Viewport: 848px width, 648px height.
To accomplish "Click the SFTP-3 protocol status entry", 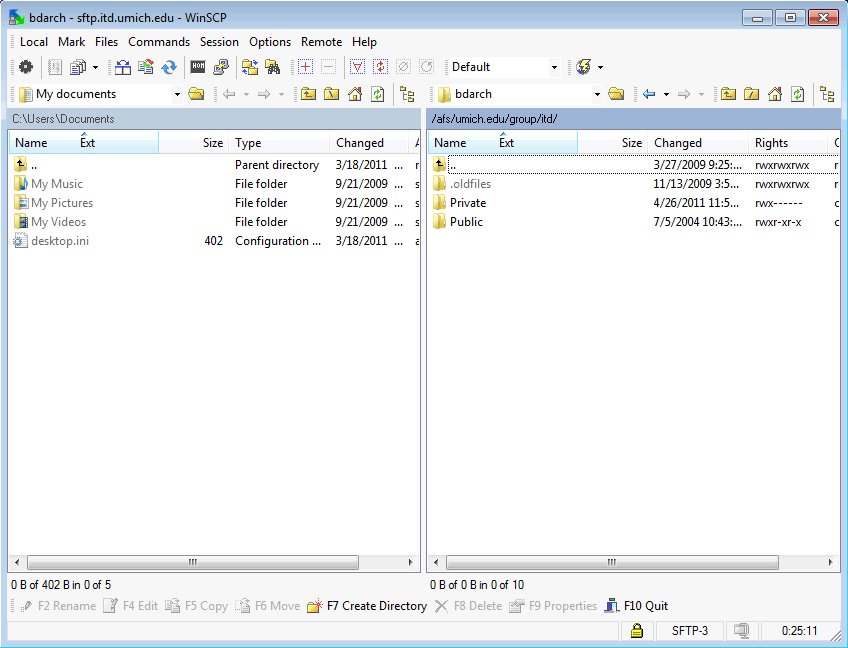I will point(690,631).
